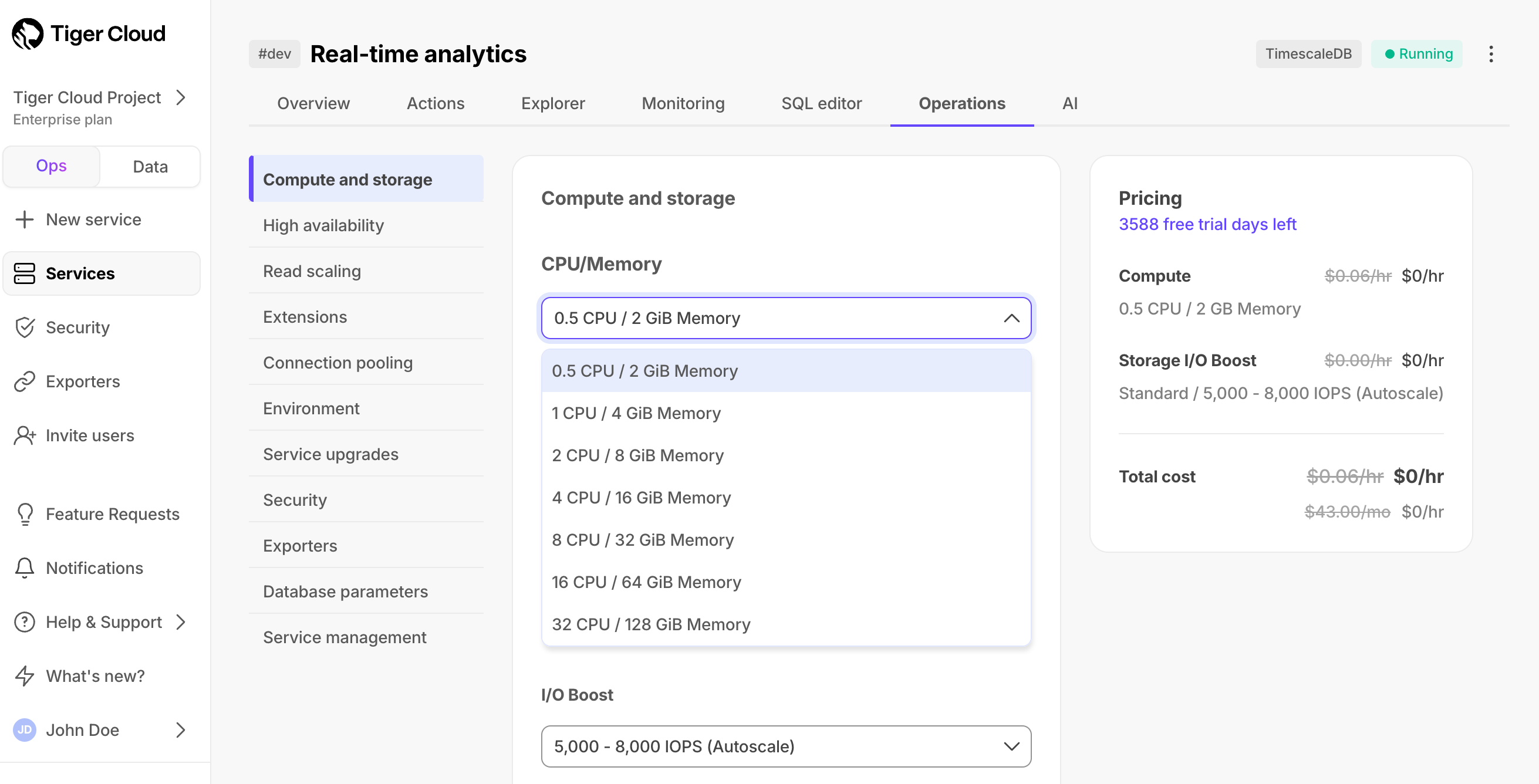Select 4 CPU / 16 GiB Memory option
Image resolution: width=1539 pixels, height=784 pixels.
(x=787, y=498)
